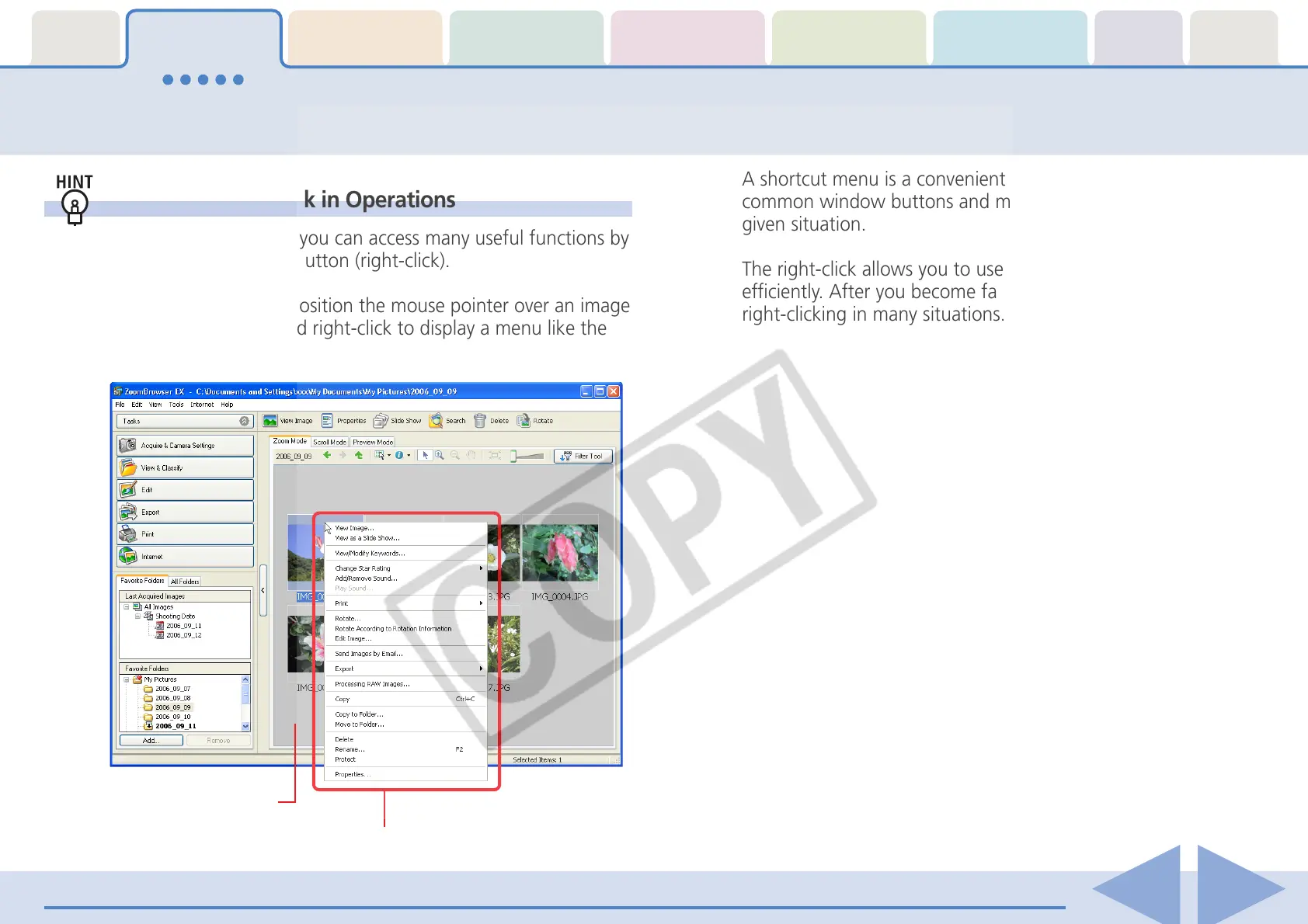Collapse the Shooting Date tree node
Screen dimensions: 1308x924
(138, 616)
